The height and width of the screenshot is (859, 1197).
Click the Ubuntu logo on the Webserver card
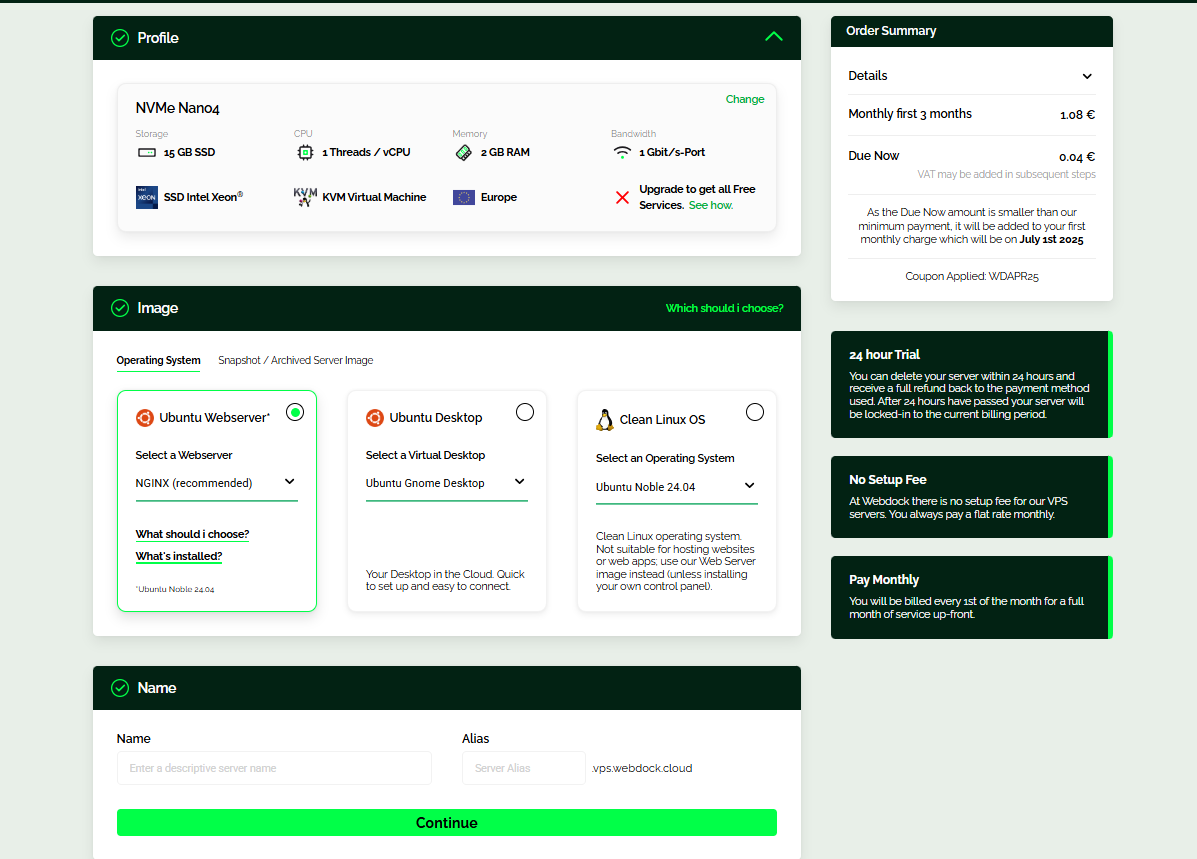click(144, 418)
